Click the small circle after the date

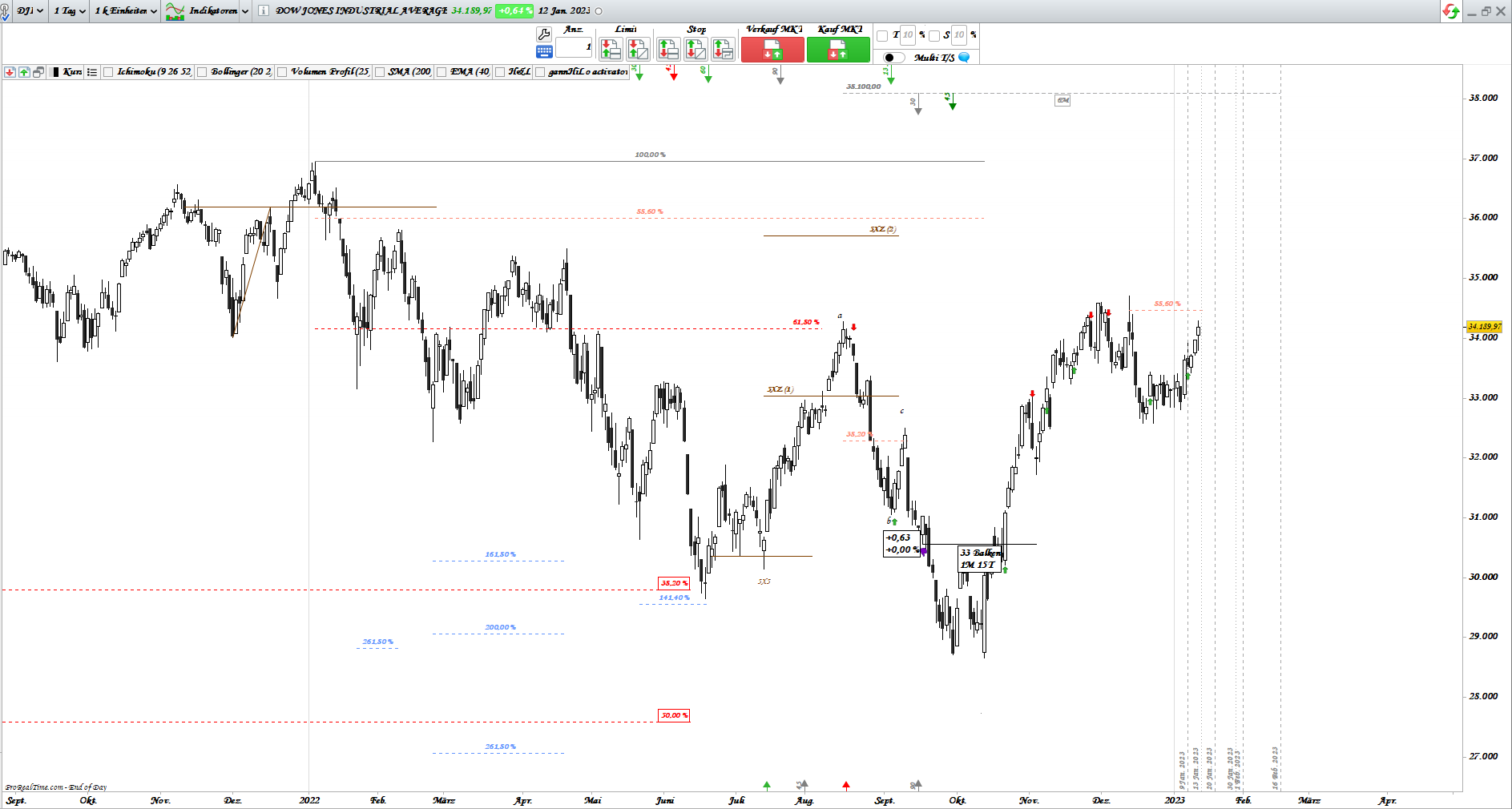599,11
